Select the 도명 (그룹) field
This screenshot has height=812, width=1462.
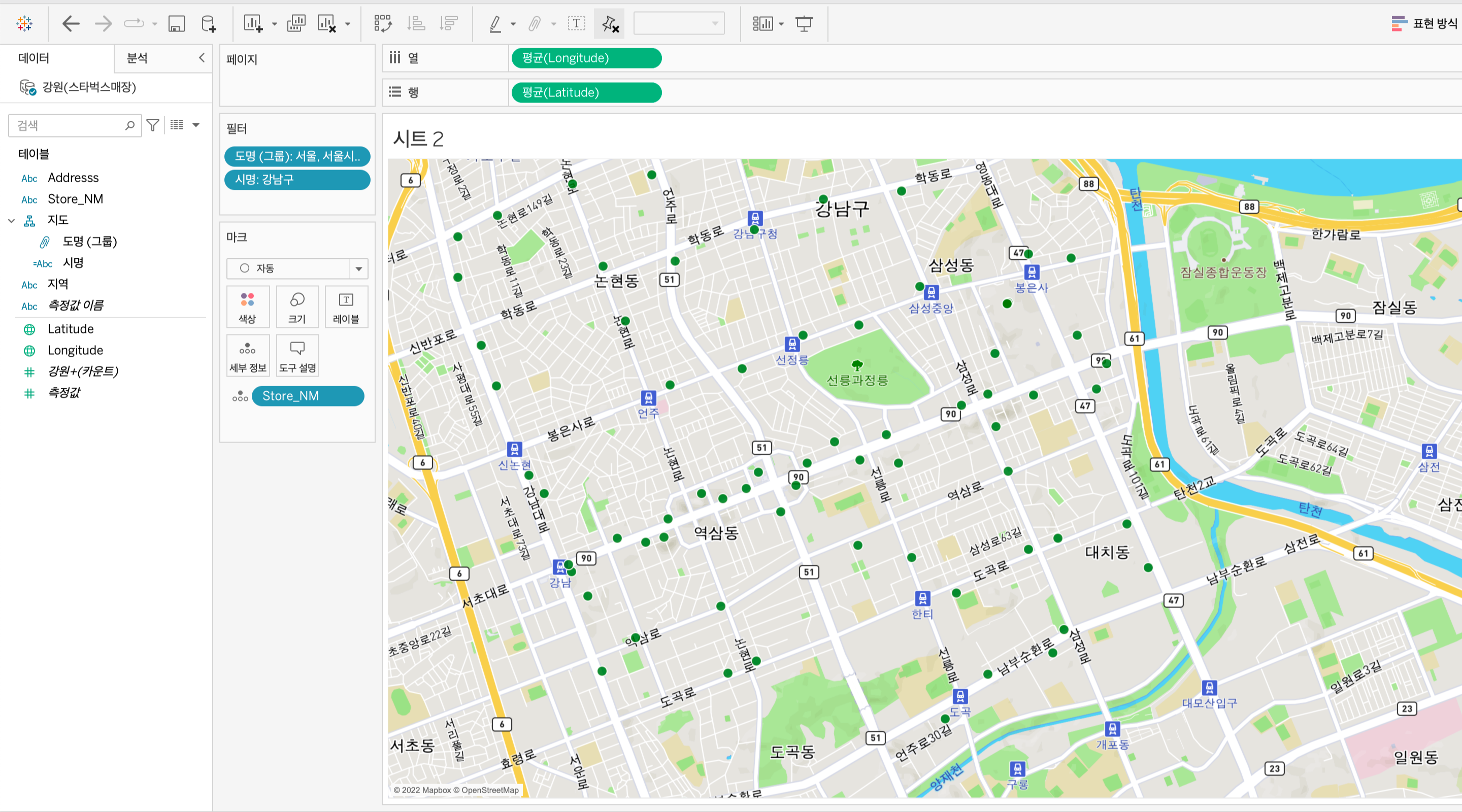(90, 241)
